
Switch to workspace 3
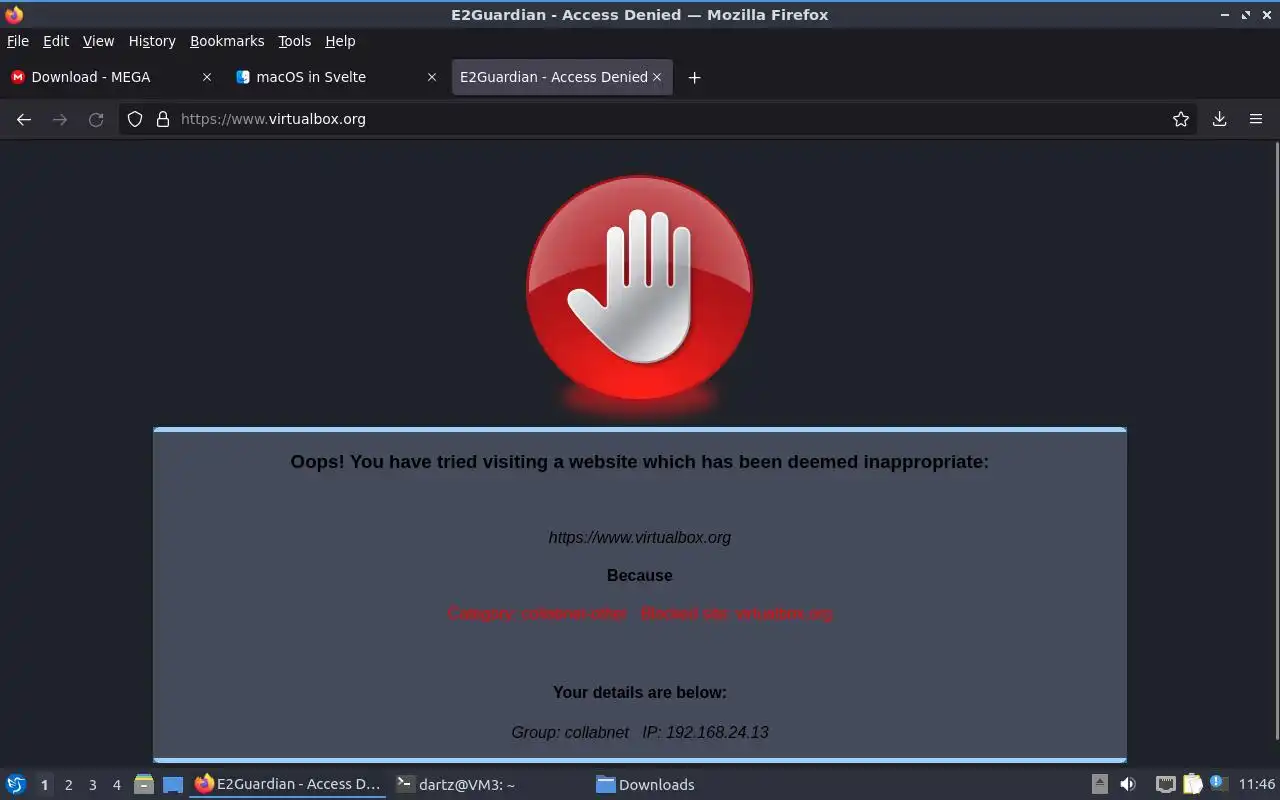coord(92,785)
